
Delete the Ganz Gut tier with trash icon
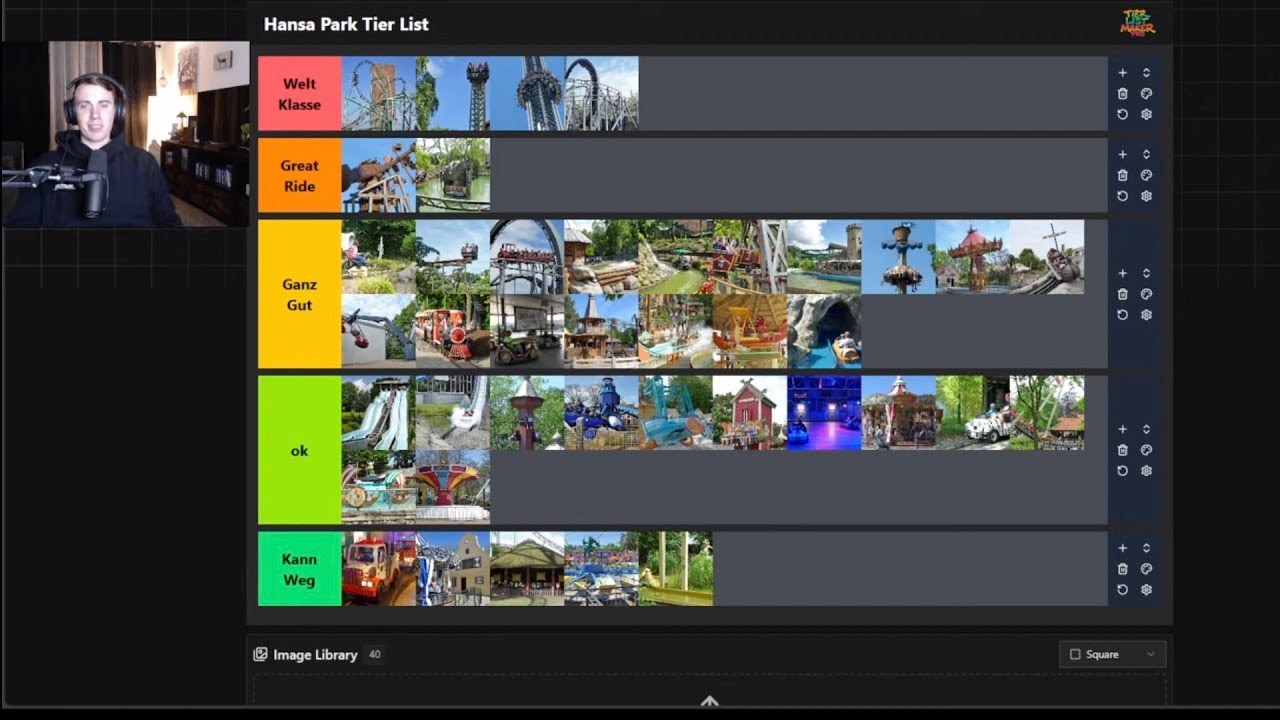coord(1122,295)
